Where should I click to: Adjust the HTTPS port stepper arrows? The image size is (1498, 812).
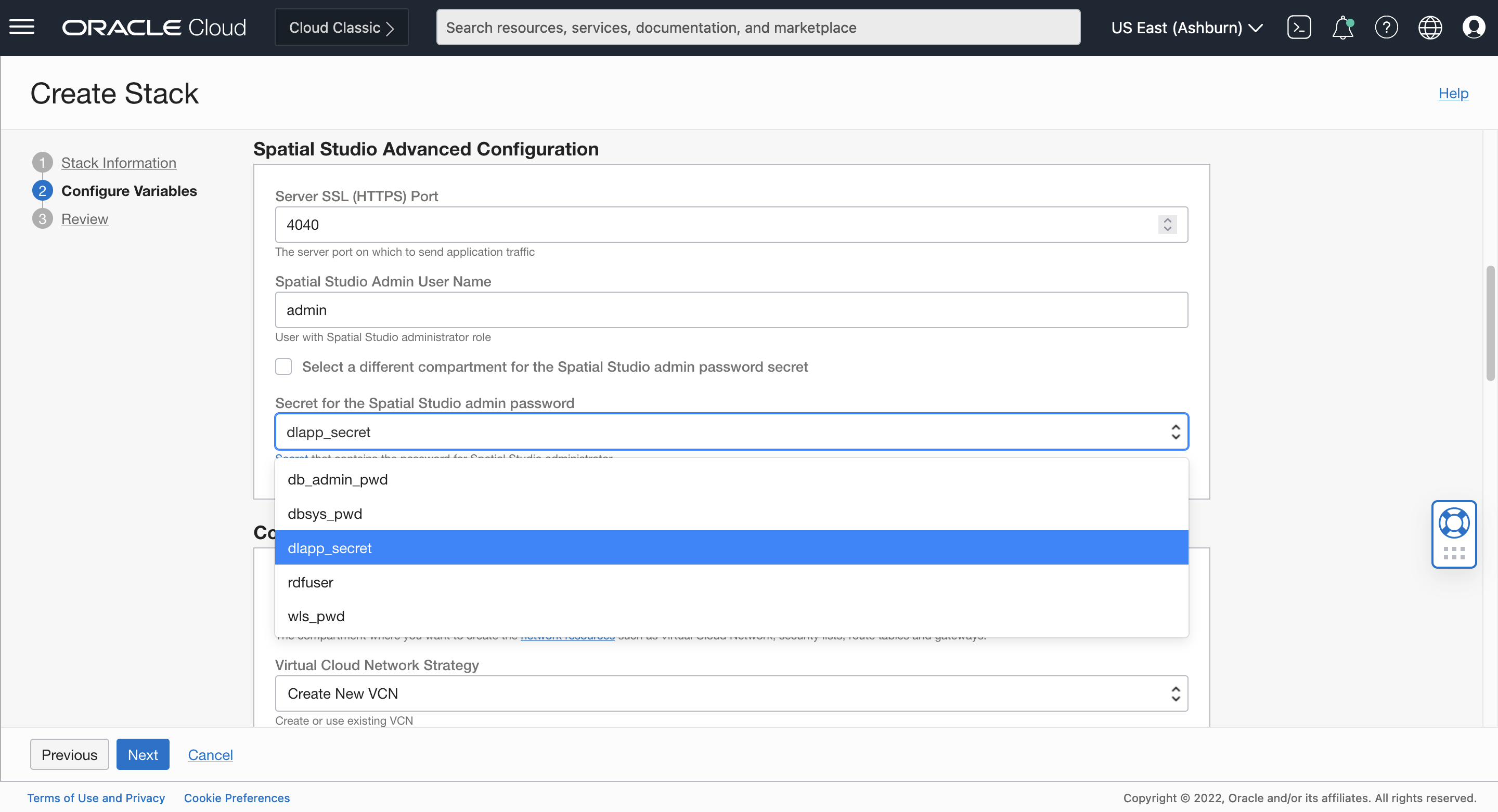(1167, 225)
